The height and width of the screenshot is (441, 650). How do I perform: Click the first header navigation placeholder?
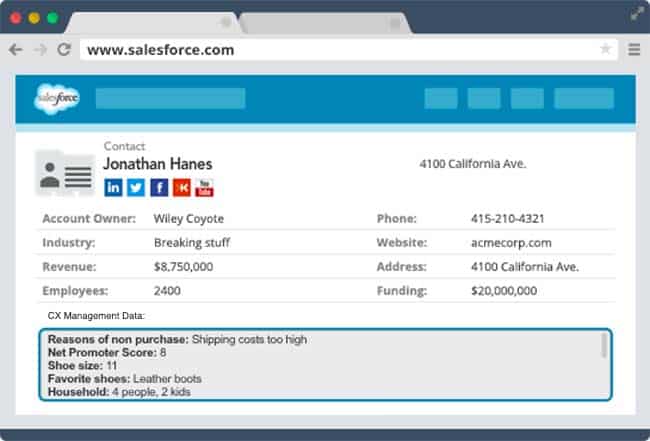441,98
